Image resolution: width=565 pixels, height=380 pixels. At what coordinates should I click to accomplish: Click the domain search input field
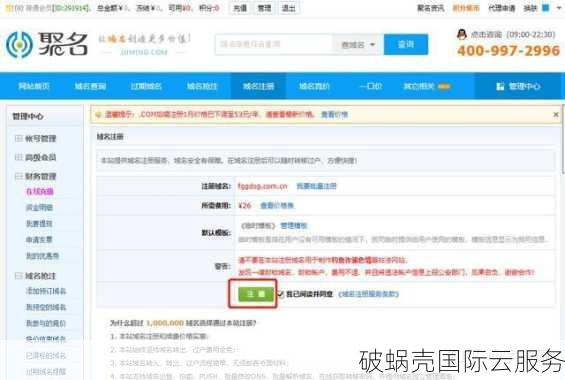tap(273, 44)
